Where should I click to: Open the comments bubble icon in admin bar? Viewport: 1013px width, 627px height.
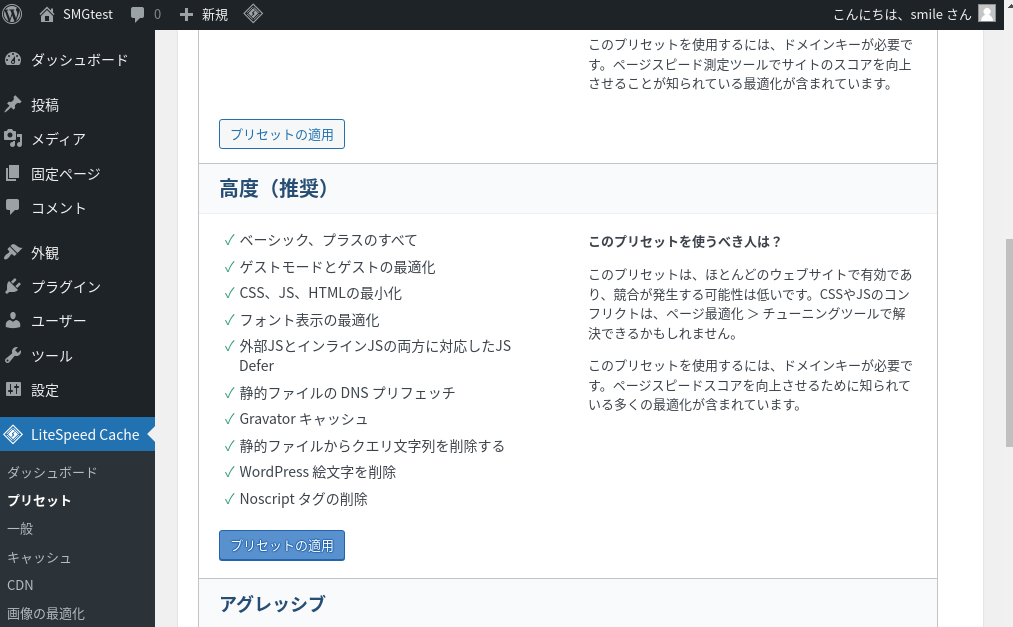(137, 14)
